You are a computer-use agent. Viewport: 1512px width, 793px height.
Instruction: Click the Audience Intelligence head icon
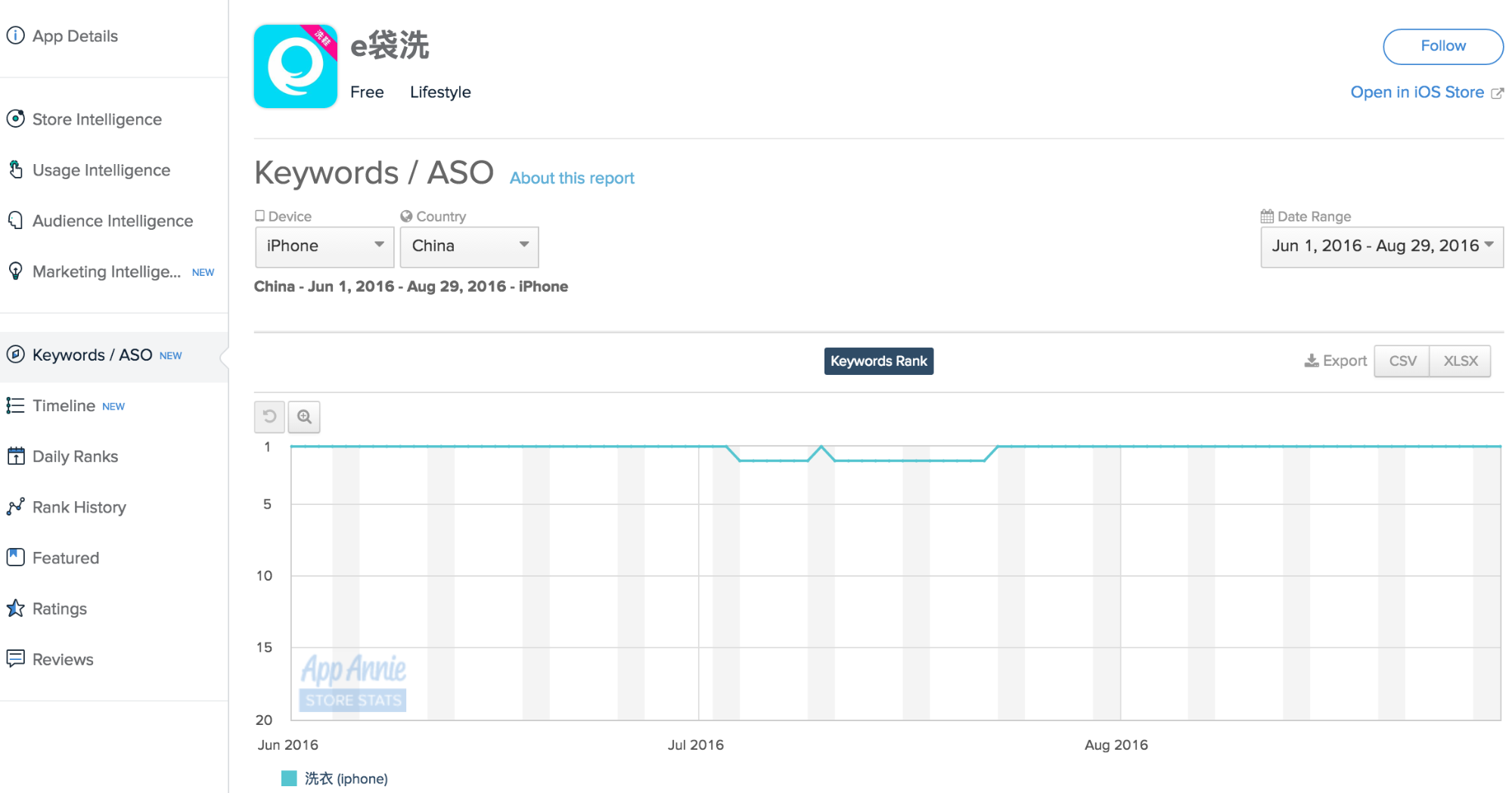pyautogui.click(x=15, y=220)
